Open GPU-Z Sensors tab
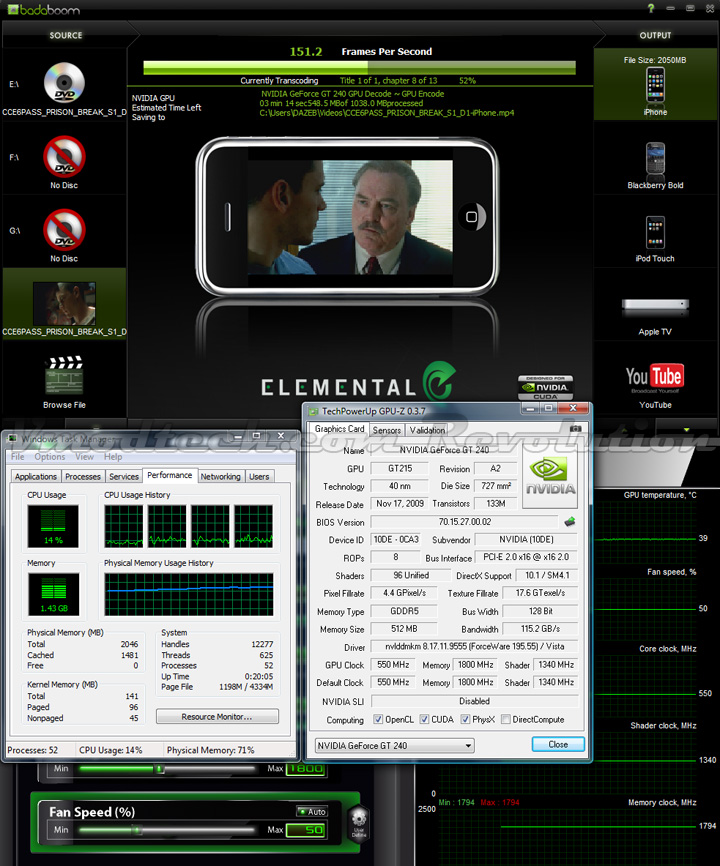This screenshot has width=720, height=866. pos(387,430)
